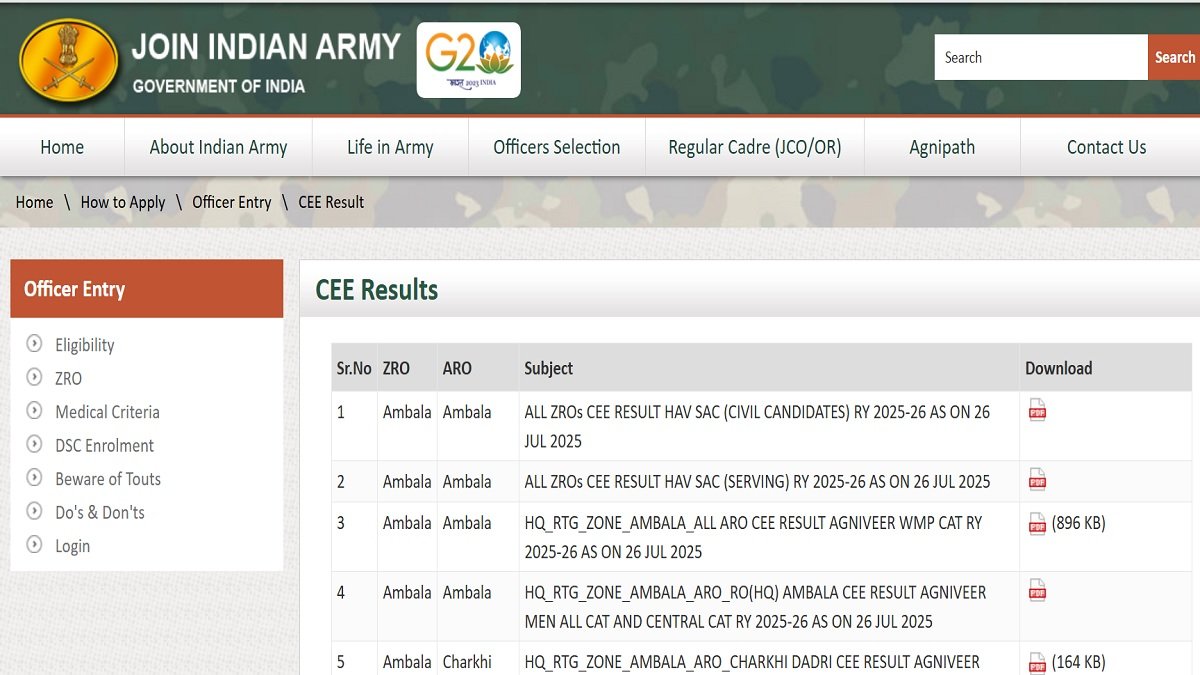Open DSC Enrolment sidebar link
1200x675 pixels.
105,445
